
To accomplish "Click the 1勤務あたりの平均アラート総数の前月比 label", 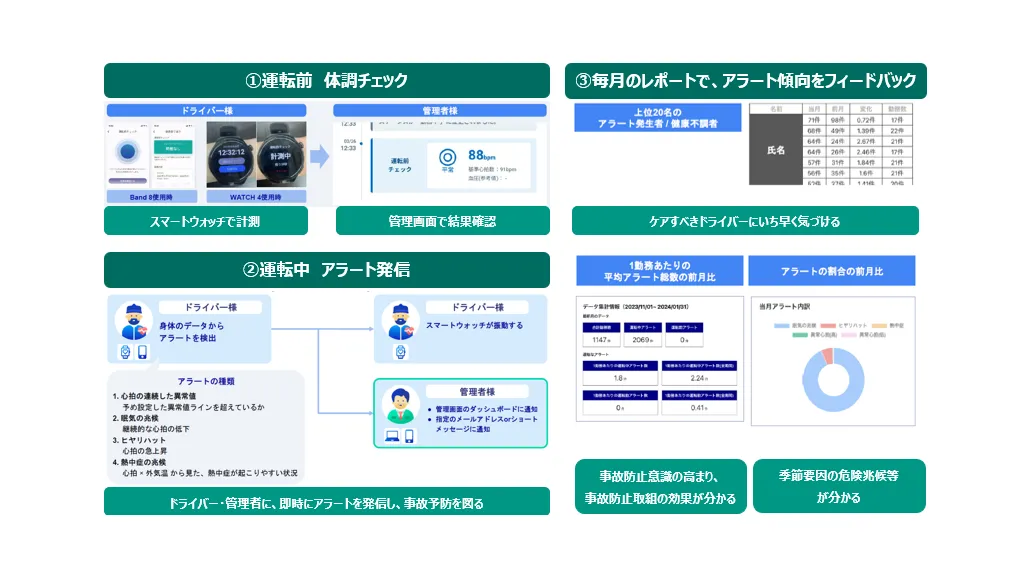I will [x=659, y=270].
